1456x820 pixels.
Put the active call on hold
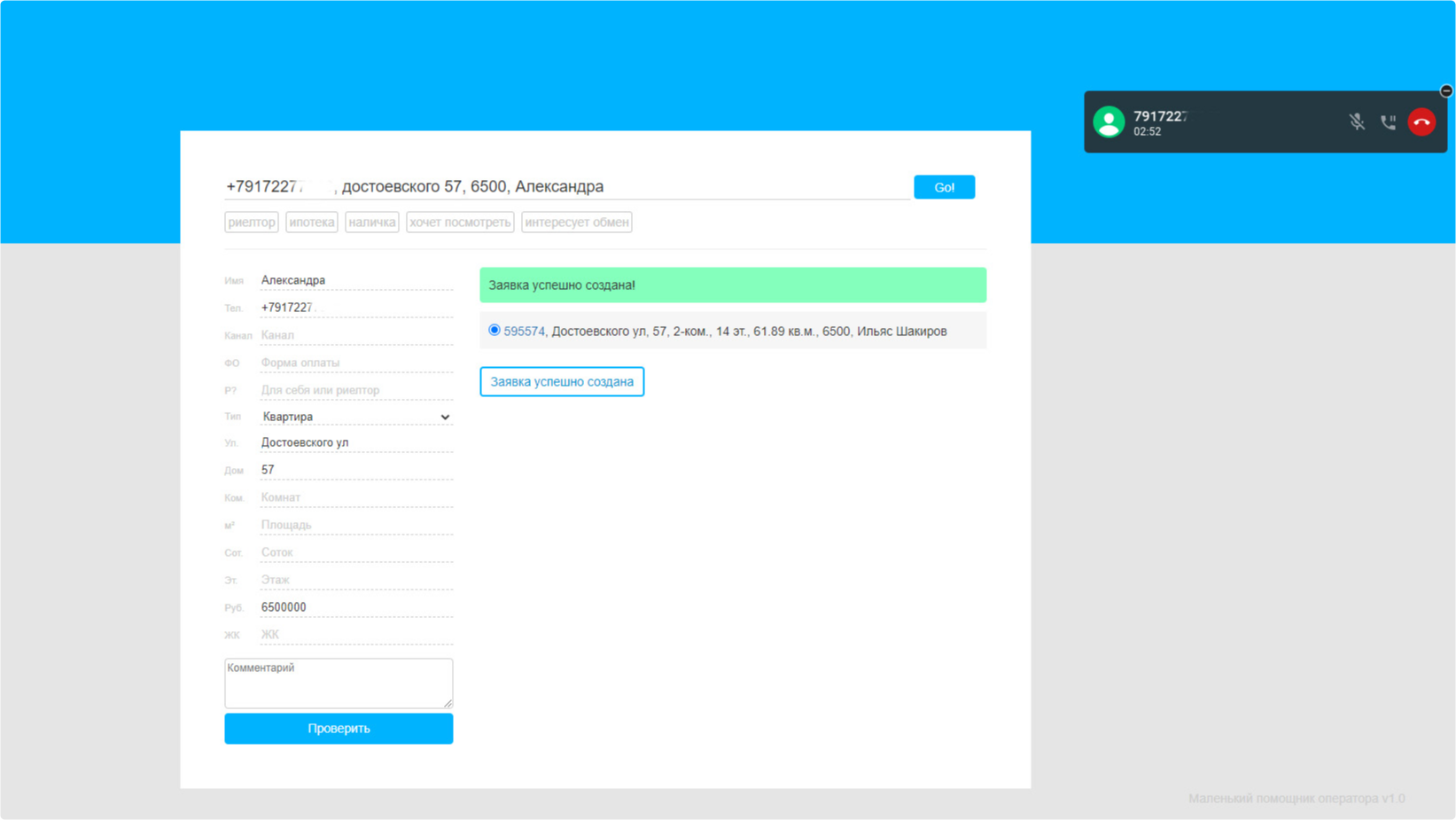(x=1388, y=122)
